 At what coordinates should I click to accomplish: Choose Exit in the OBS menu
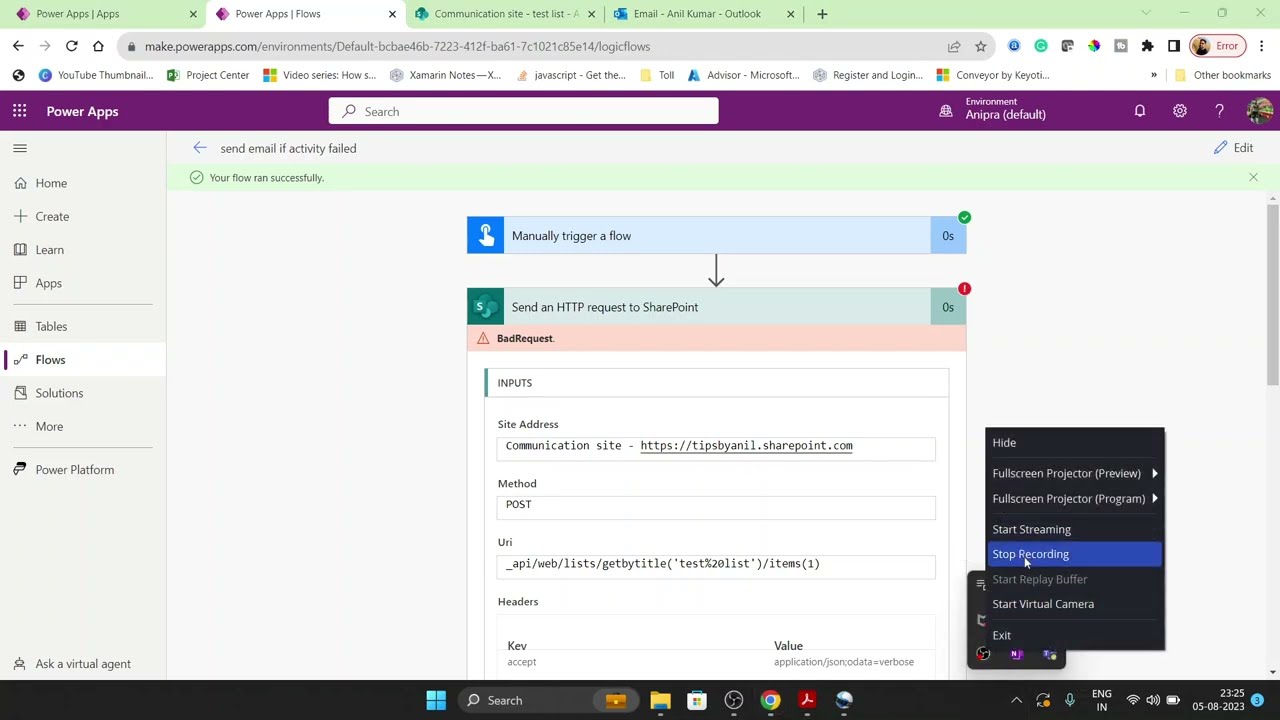click(x=1074, y=635)
